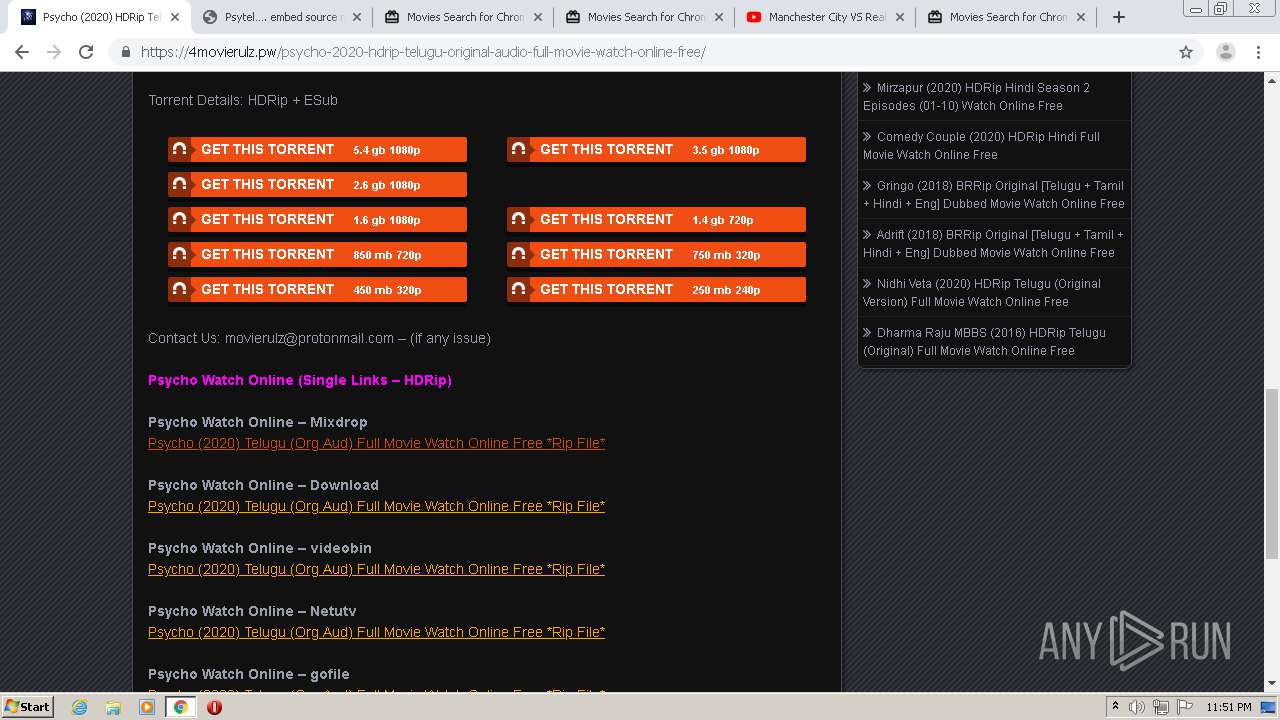Click the Chrome icon on taskbar
The width and height of the screenshot is (1280, 720).
[x=180, y=707]
